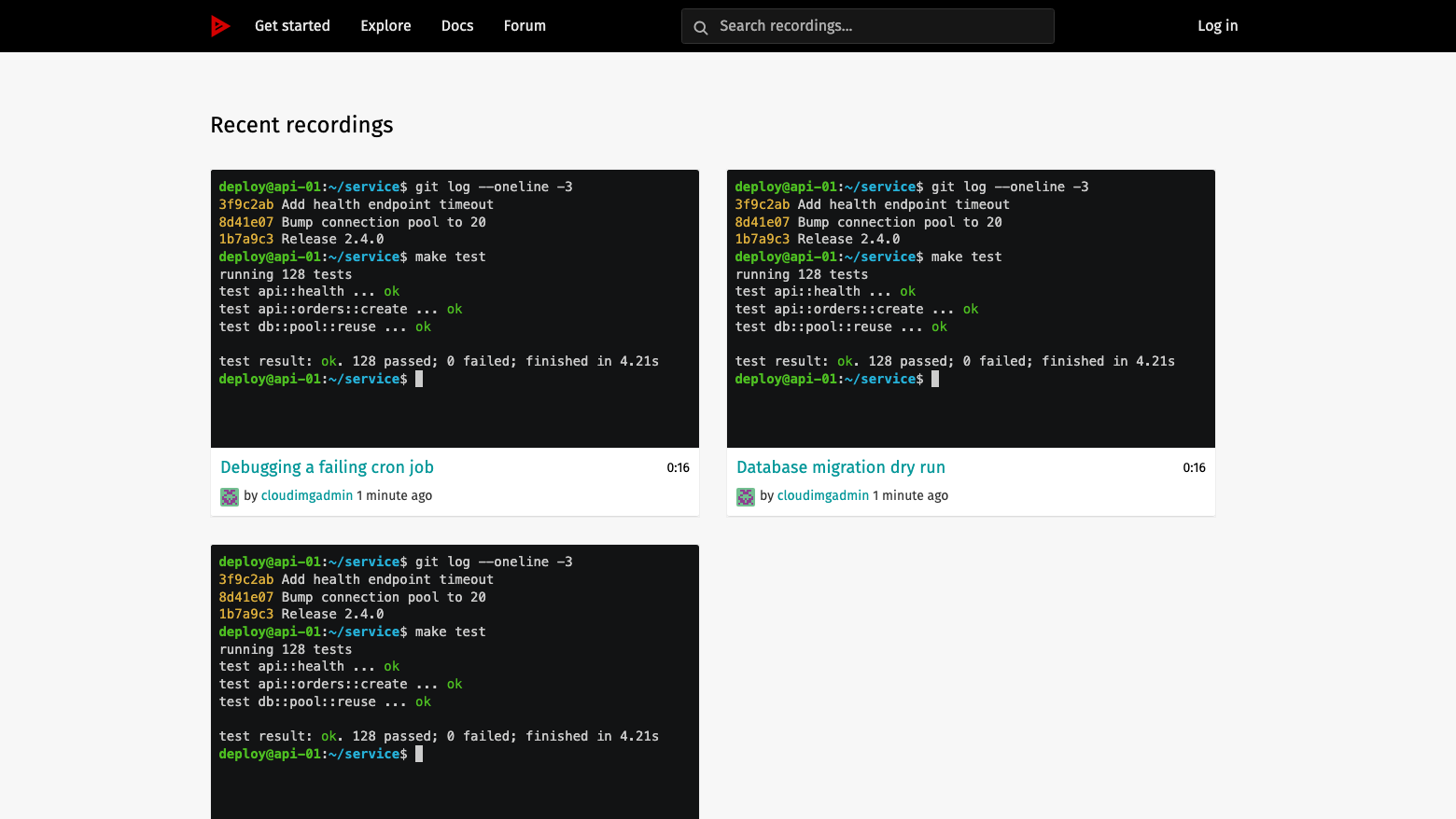Focus the Search recordings field

tap(868, 26)
